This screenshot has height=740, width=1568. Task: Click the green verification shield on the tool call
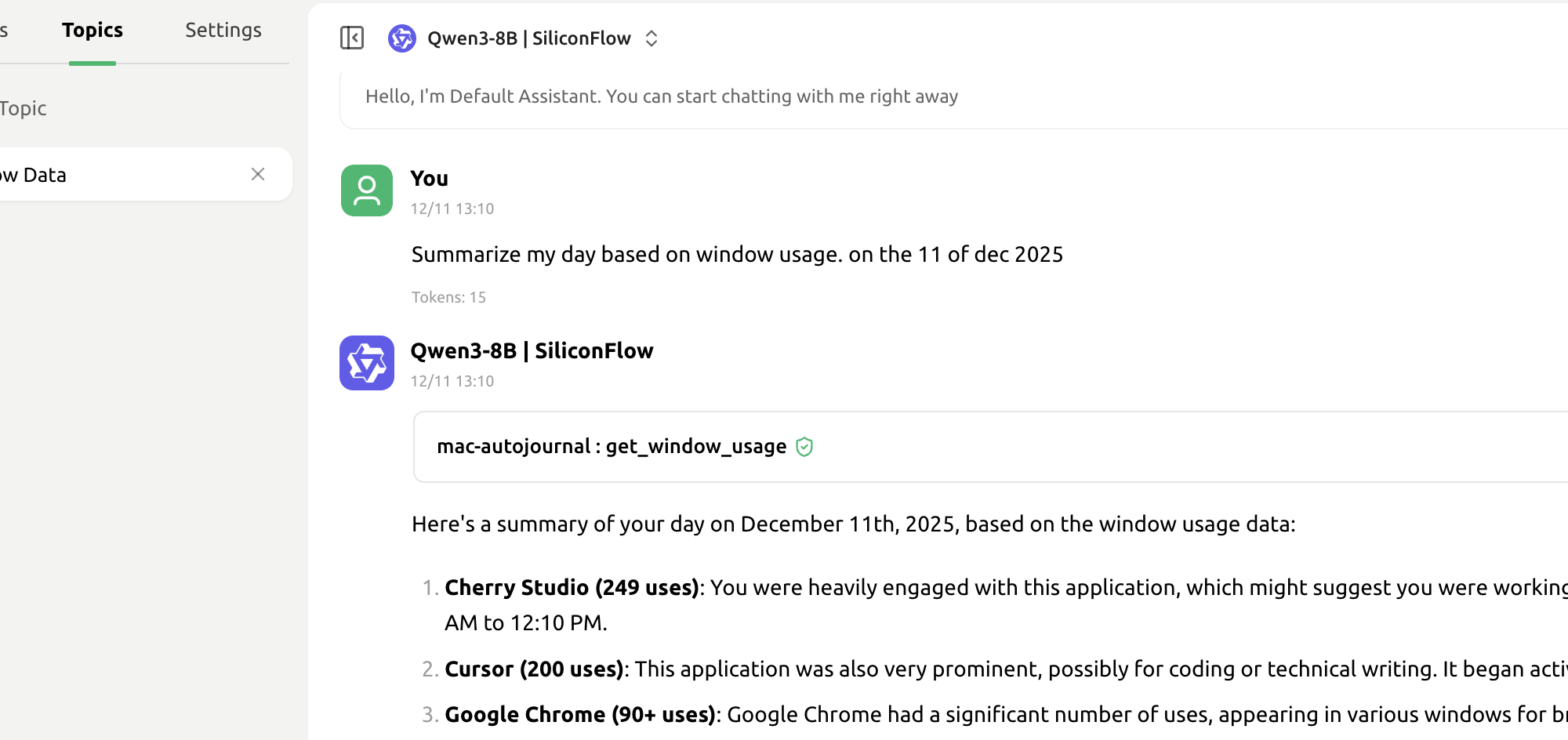804,447
